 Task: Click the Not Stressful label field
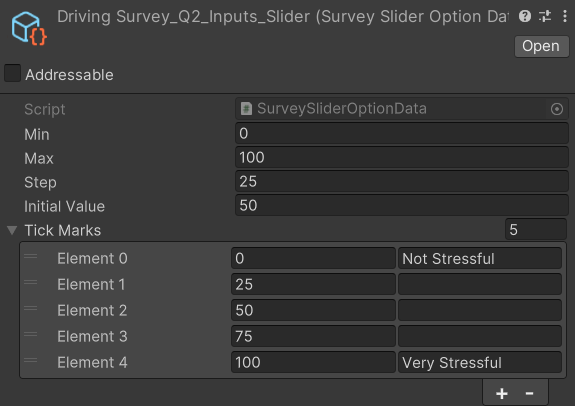[x=480, y=258]
